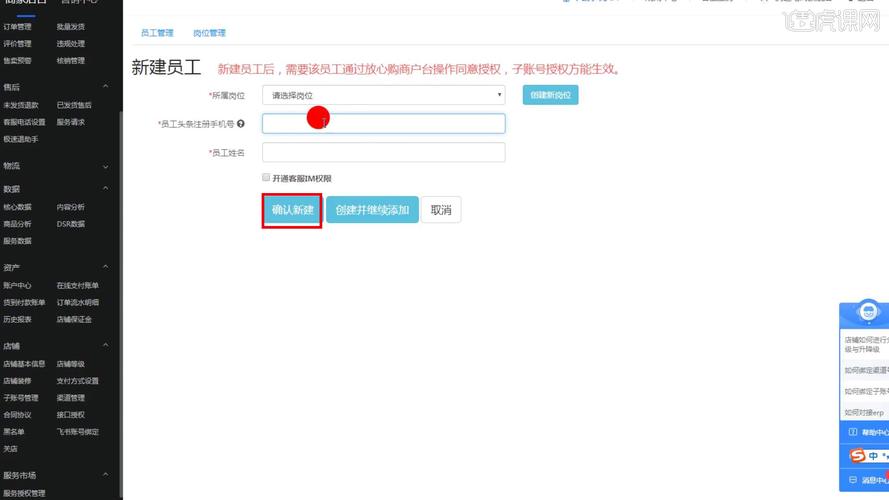Open the 所属岗位 position dropdown
The image size is (889, 500).
point(384,95)
